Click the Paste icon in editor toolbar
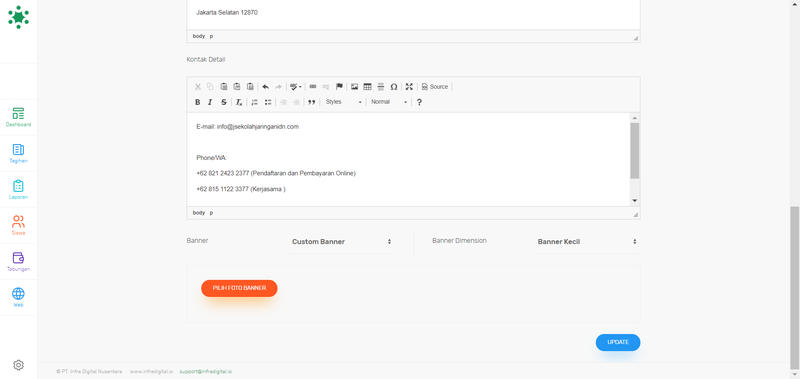The width and height of the screenshot is (800, 379). [x=223, y=87]
